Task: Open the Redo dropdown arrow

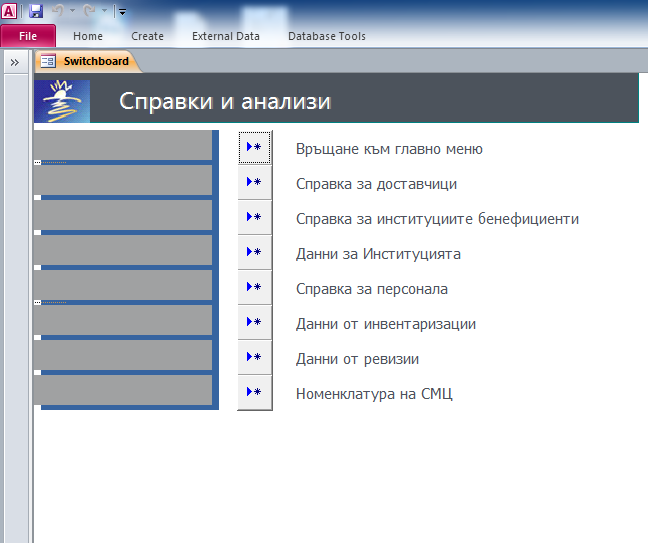Action: pyautogui.click(x=104, y=11)
